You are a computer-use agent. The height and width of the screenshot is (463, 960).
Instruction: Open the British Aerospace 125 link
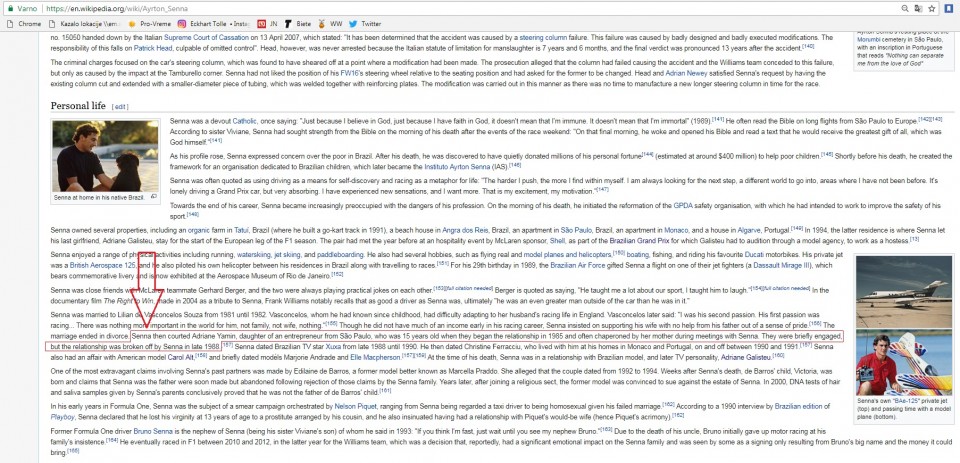click(102, 265)
